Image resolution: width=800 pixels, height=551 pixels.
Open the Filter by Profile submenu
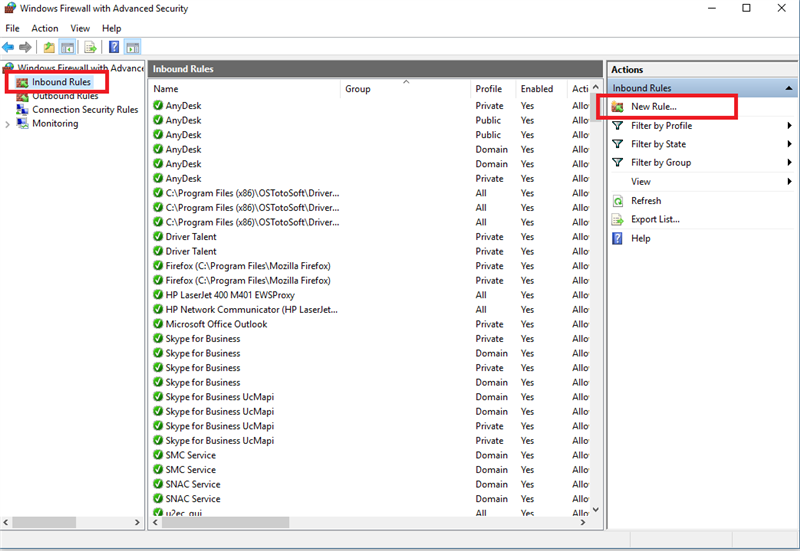(x=661, y=126)
